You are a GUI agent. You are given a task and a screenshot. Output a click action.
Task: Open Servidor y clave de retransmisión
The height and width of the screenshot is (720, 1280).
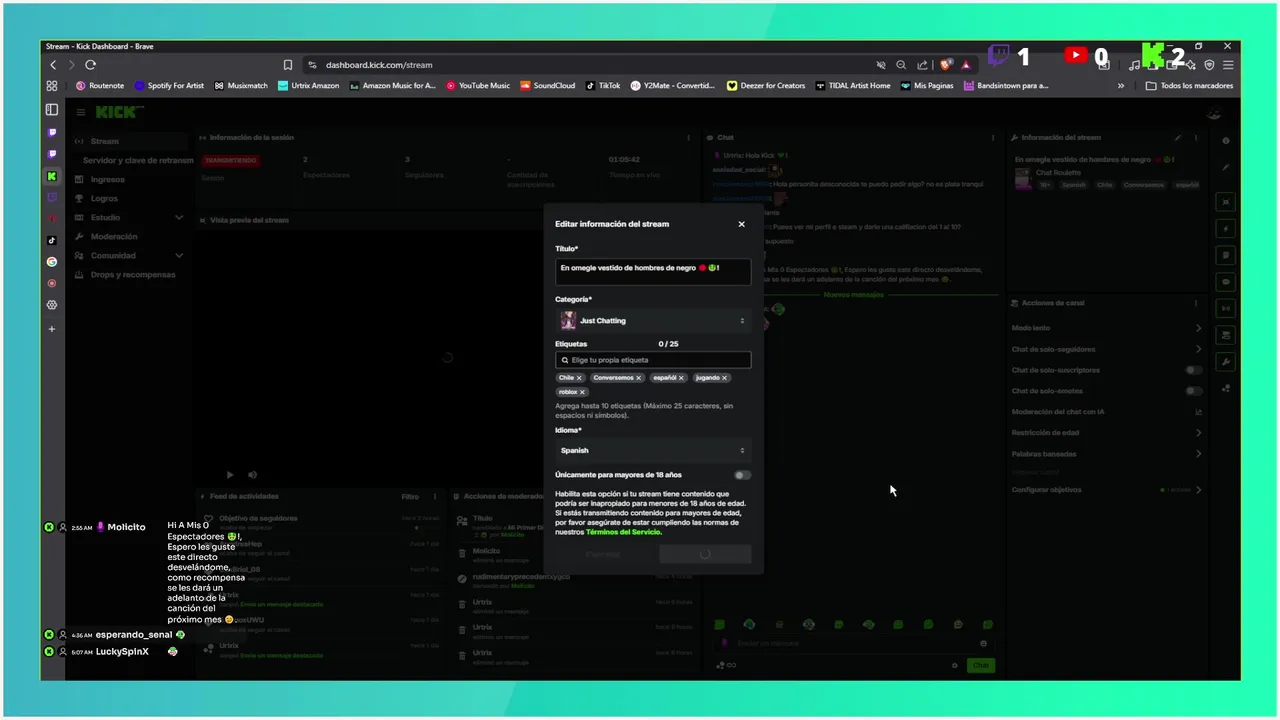tap(138, 160)
